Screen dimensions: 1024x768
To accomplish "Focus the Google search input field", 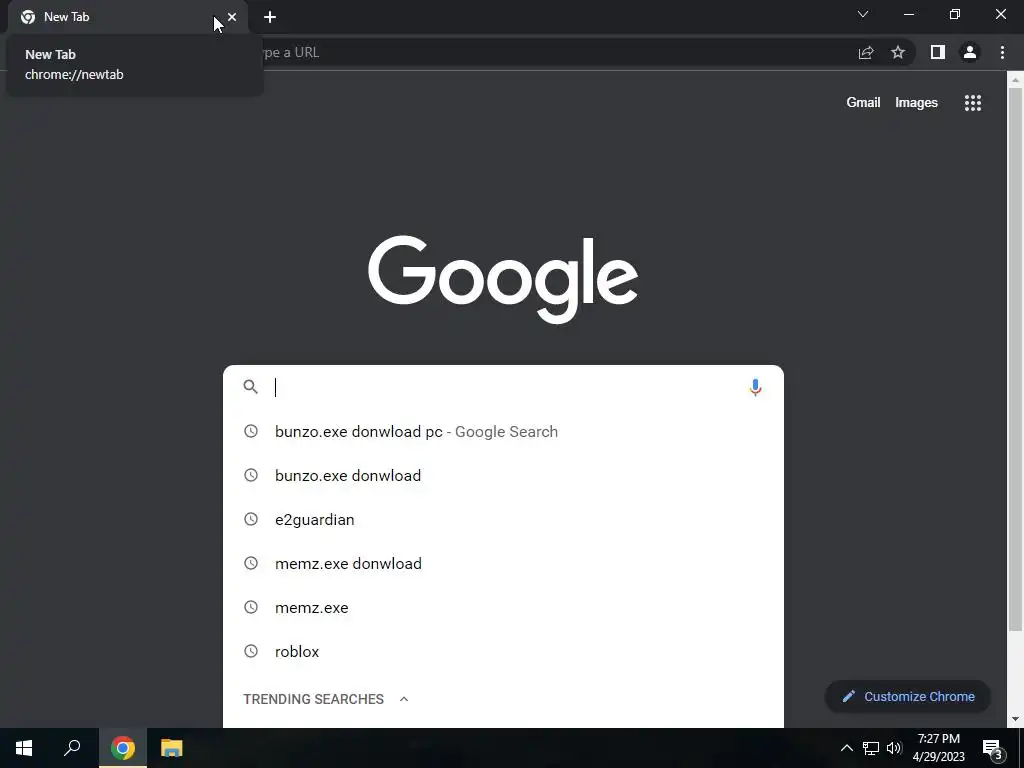I will click(x=503, y=387).
